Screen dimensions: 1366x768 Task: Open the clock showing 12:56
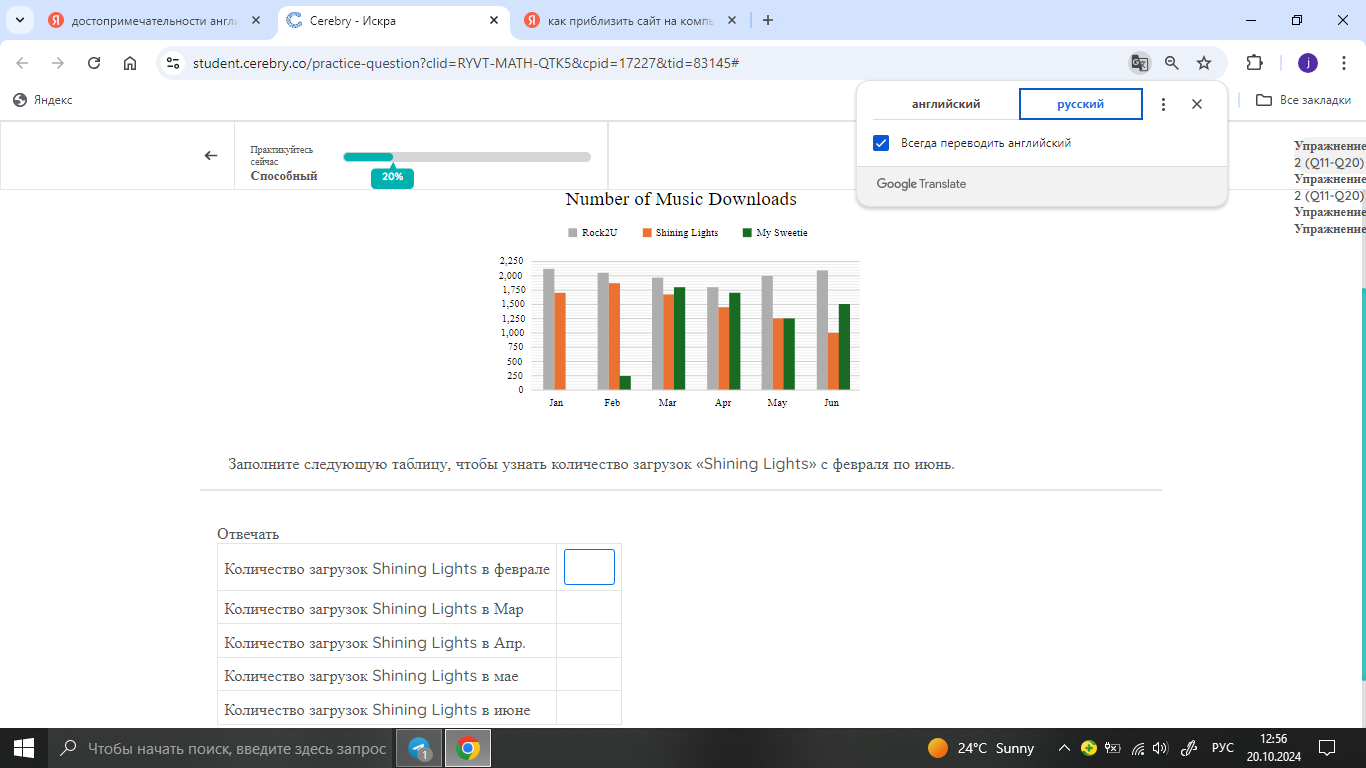pyautogui.click(x=1274, y=748)
